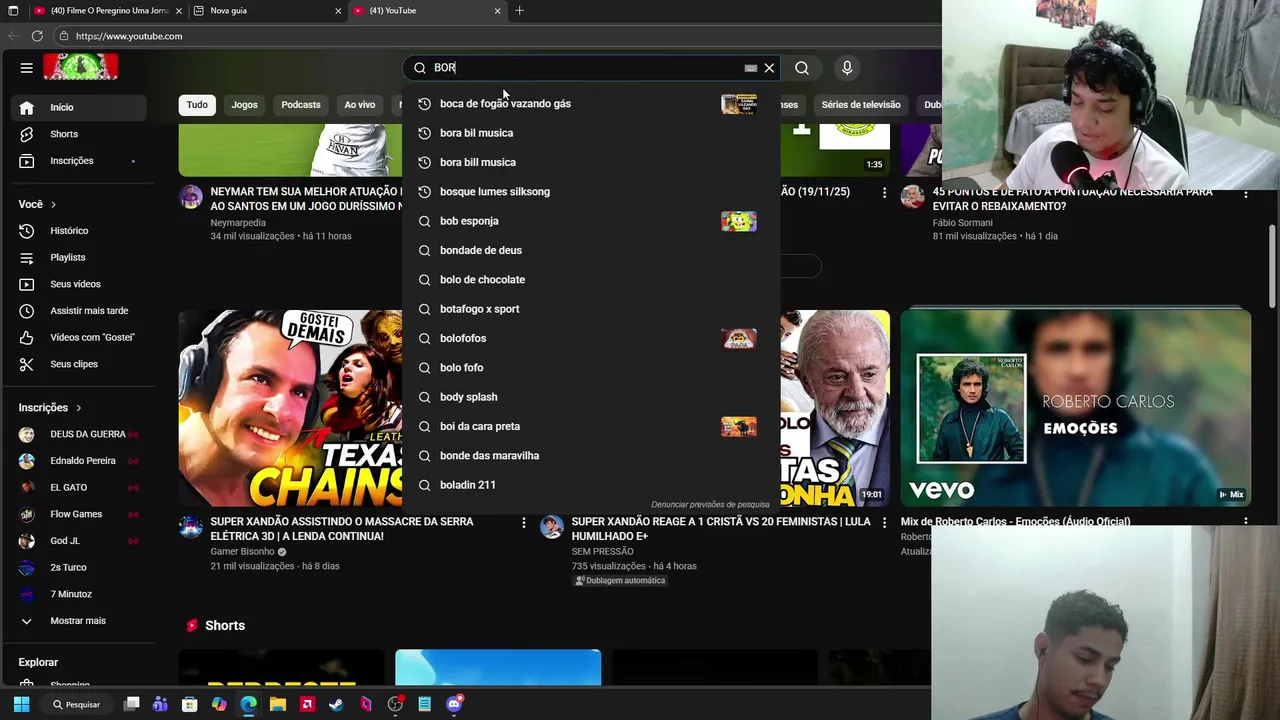Select suggestion 'boca de fogão vazando gás'
Screen dimensions: 1280x720
pos(590,104)
